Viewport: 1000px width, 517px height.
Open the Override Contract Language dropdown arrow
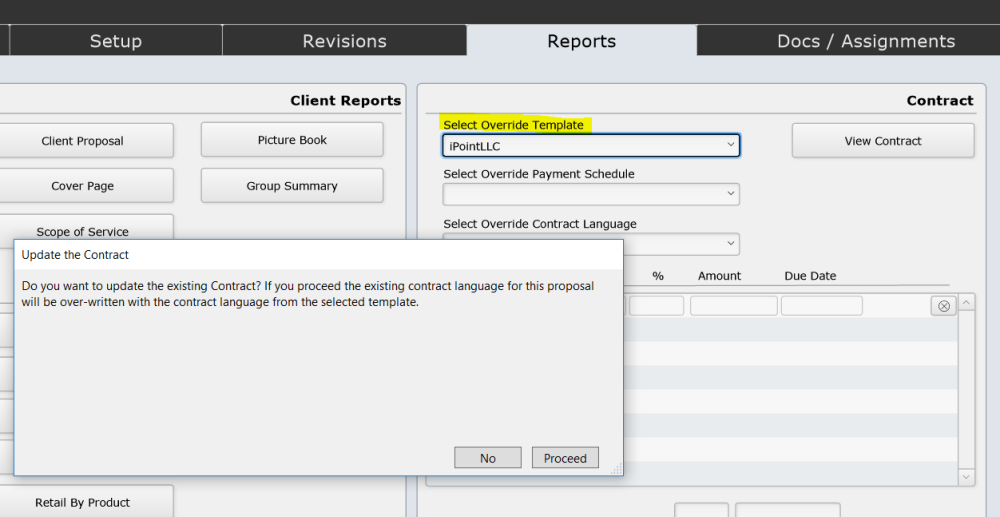pos(731,244)
